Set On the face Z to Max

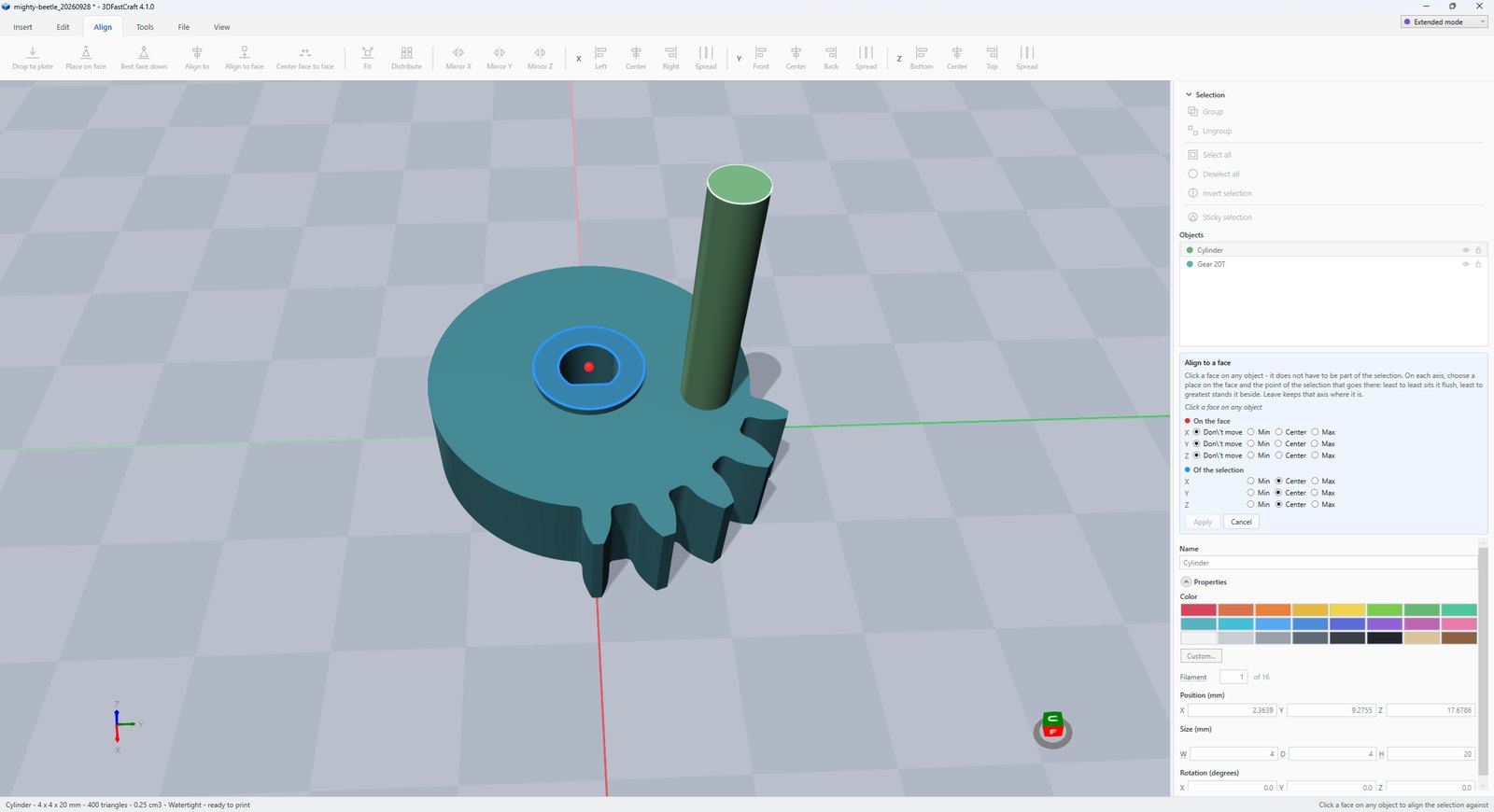tap(1315, 455)
